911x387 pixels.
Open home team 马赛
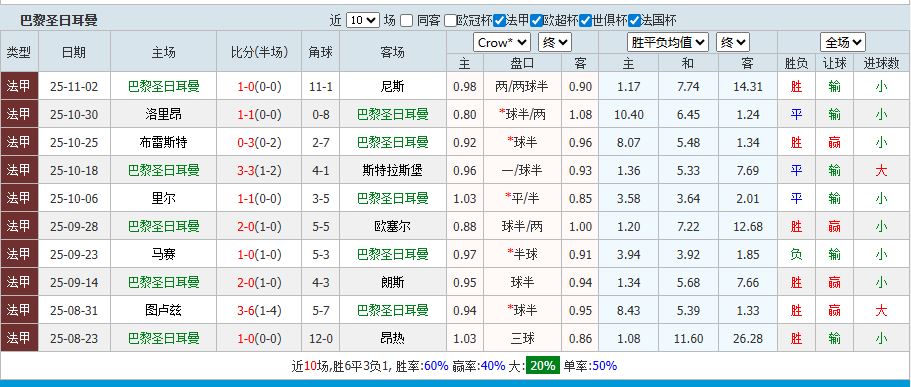tap(163, 254)
